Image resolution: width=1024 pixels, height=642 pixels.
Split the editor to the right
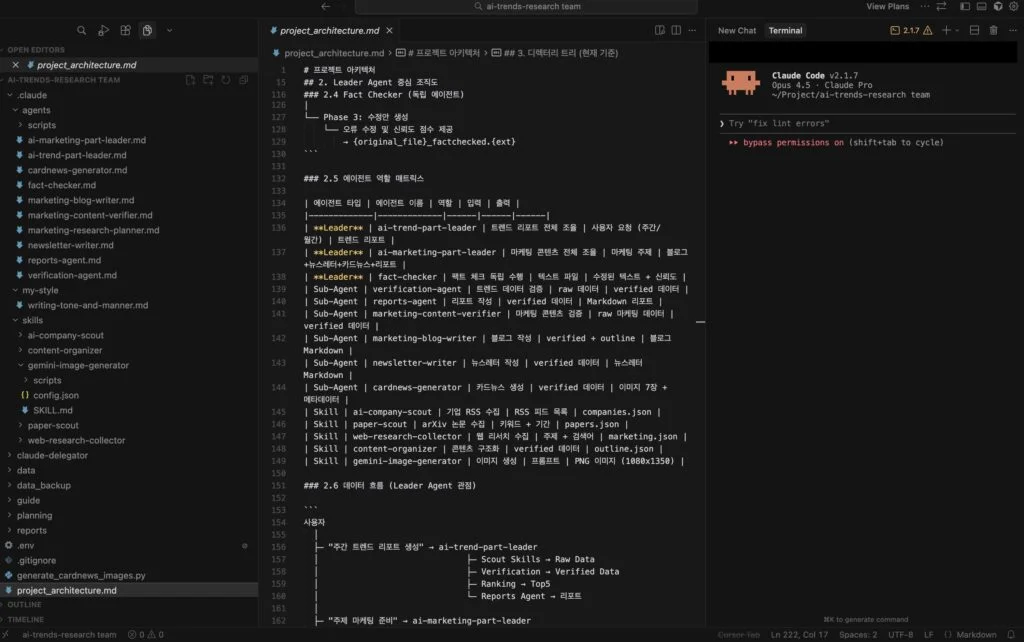point(676,30)
